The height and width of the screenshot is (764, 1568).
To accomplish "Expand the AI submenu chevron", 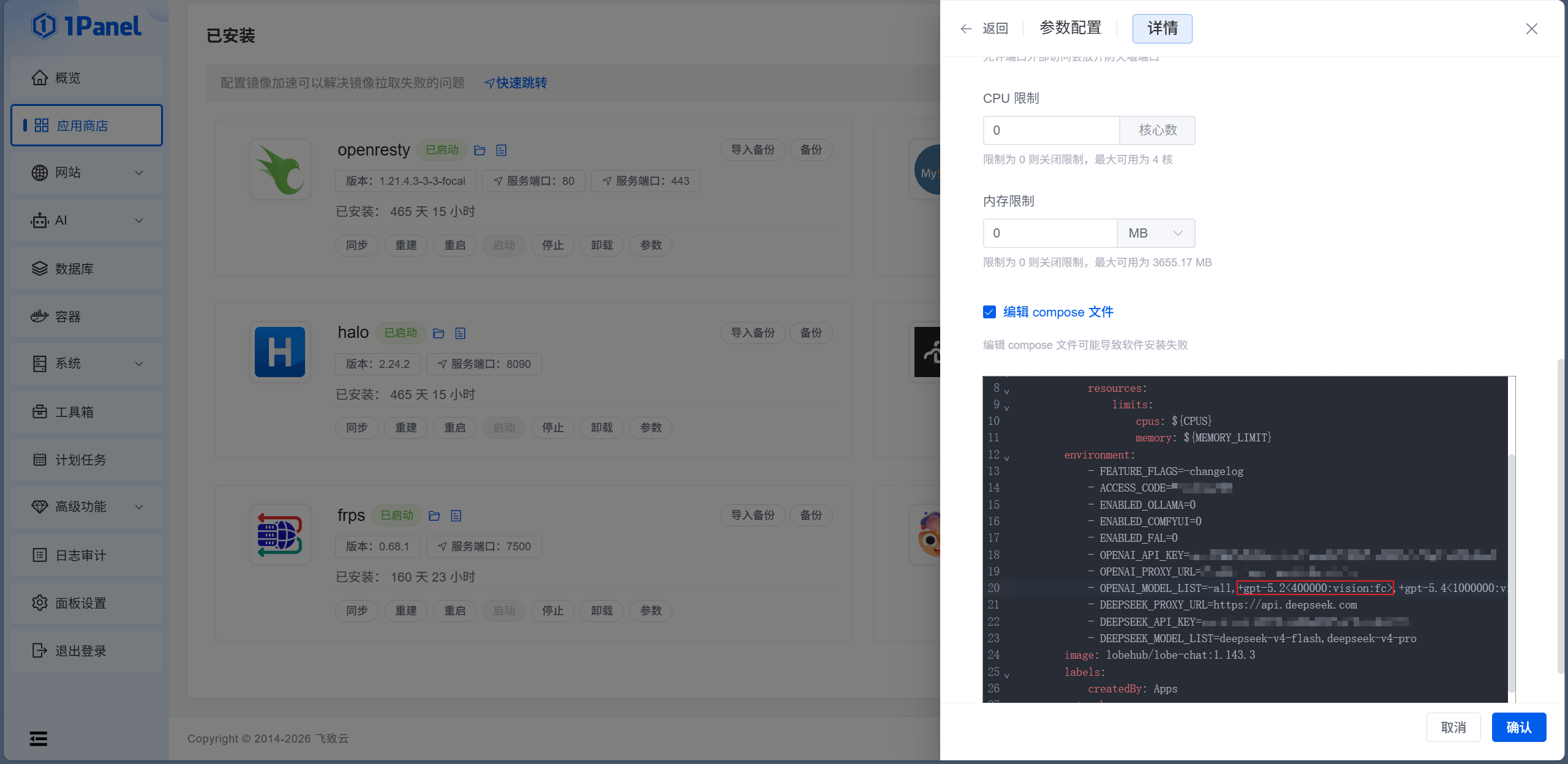I will pyautogui.click(x=139, y=220).
